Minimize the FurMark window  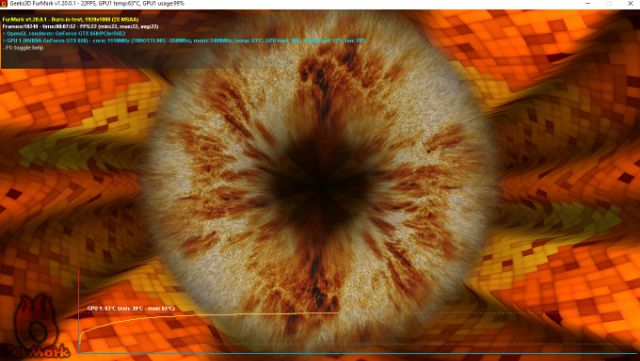coord(588,4)
